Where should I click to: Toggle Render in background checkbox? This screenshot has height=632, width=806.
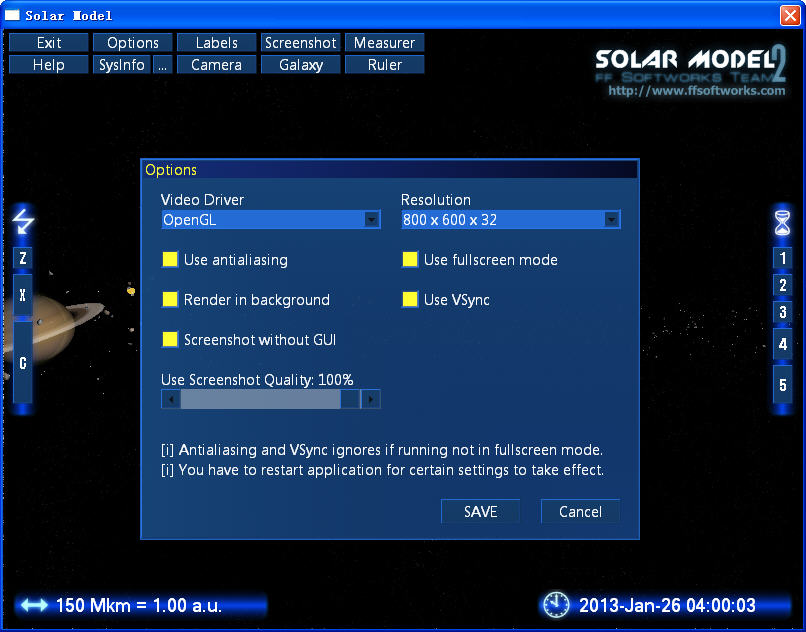pos(170,299)
